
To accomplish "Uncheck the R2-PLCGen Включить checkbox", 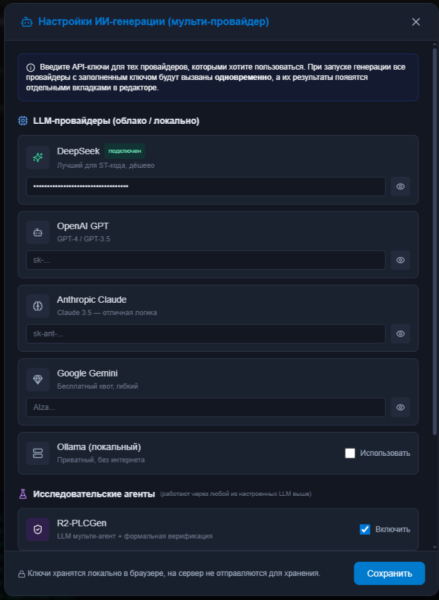I will [365, 530].
